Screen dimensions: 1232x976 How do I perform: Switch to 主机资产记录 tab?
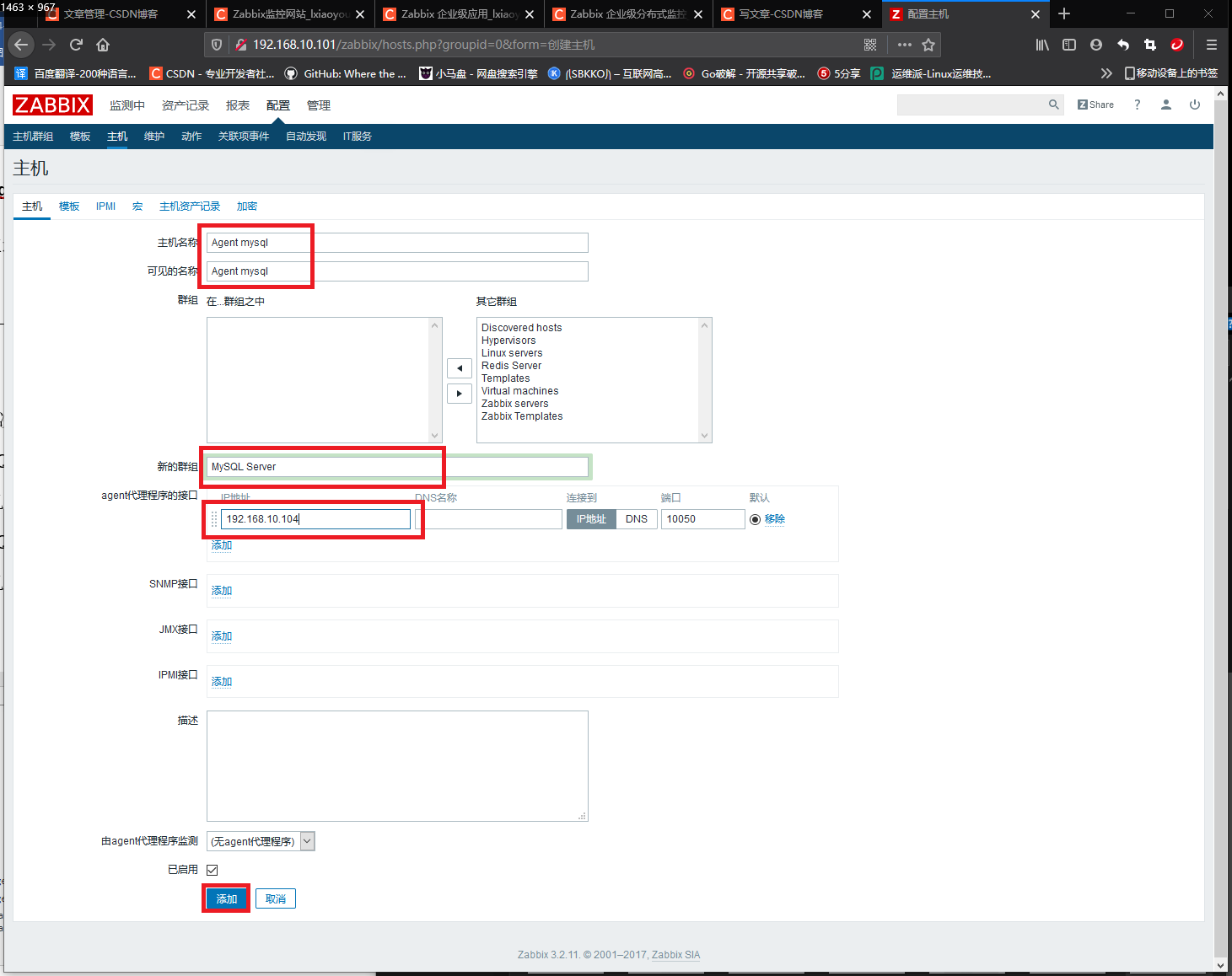(190, 206)
